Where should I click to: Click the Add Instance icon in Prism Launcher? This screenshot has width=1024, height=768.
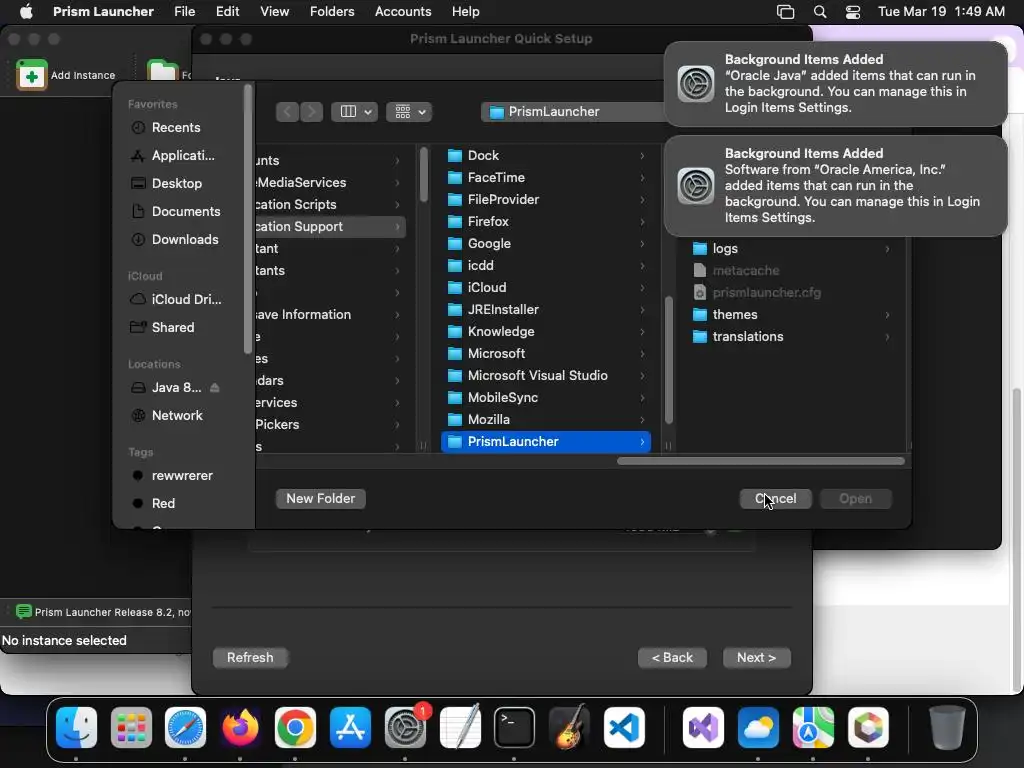pos(31,74)
